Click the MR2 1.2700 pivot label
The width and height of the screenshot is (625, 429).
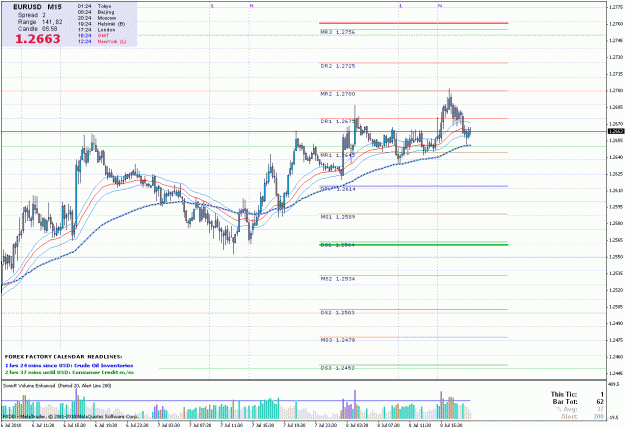coord(338,94)
